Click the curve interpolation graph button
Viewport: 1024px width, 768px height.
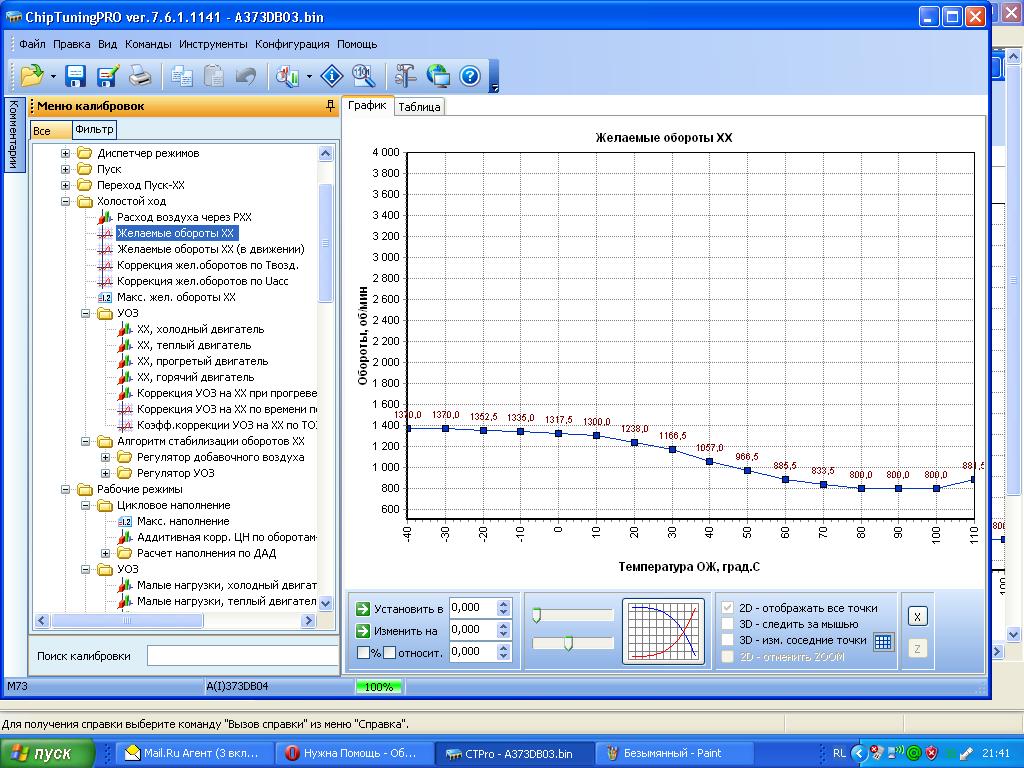tap(663, 631)
